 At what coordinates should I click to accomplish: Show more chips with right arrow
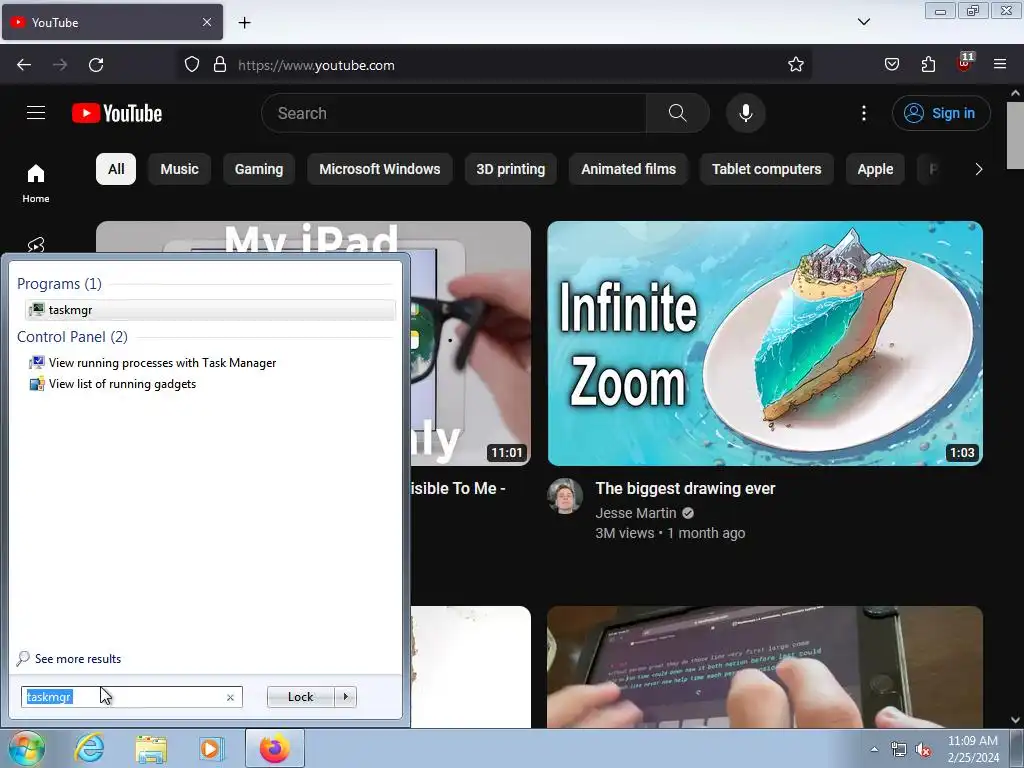coord(978,169)
